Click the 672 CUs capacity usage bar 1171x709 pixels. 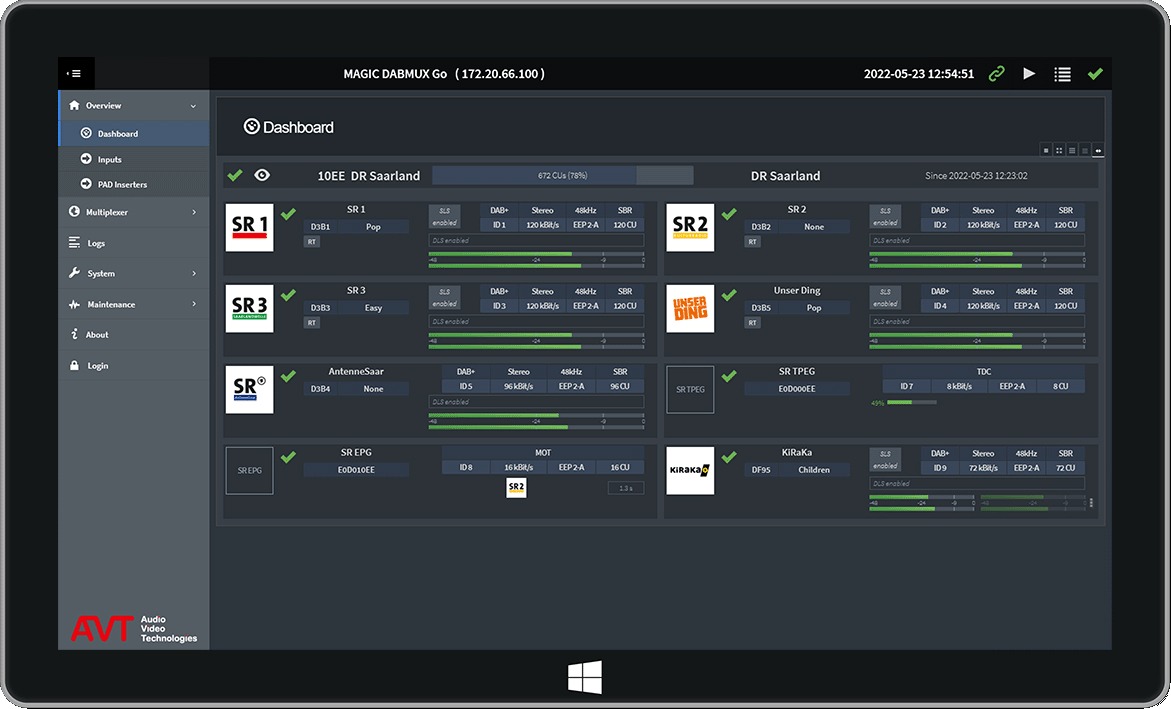coord(562,176)
